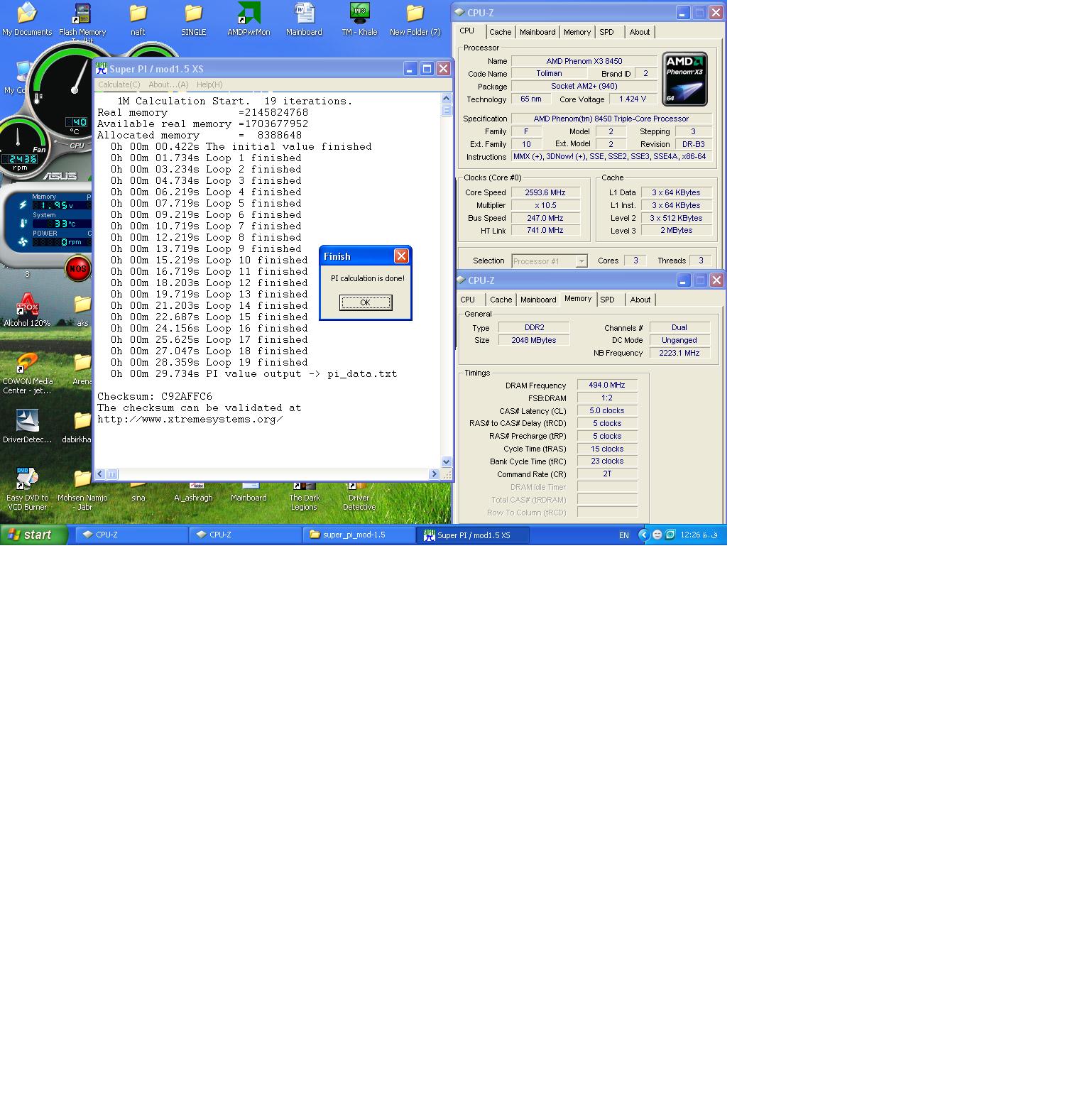Open About...(A) menu in Super PI
The width and height of the screenshot is (1092, 1116).
(168, 84)
